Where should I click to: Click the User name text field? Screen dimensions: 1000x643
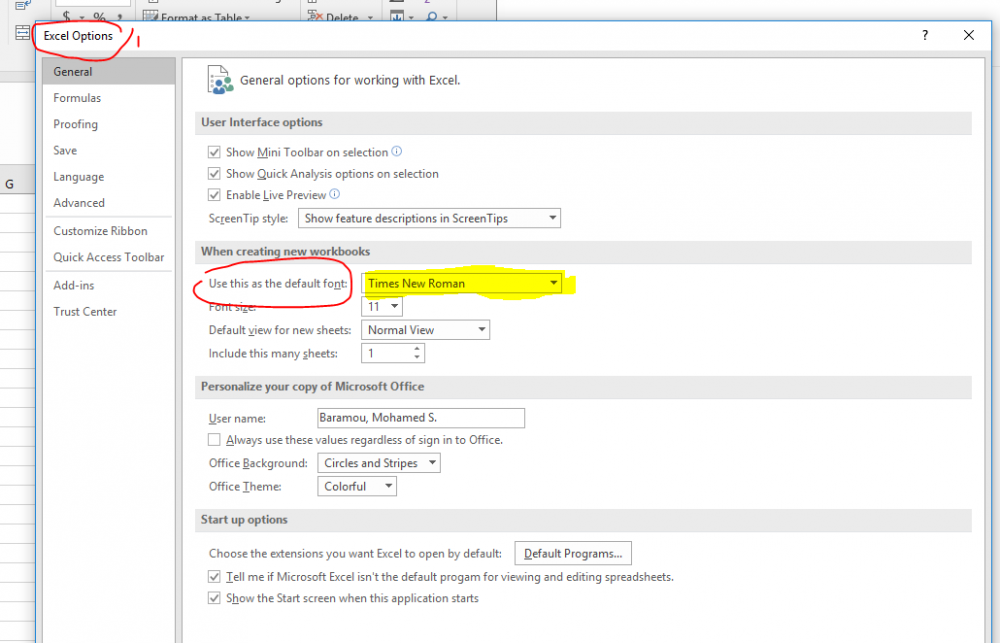pos(420,418)
